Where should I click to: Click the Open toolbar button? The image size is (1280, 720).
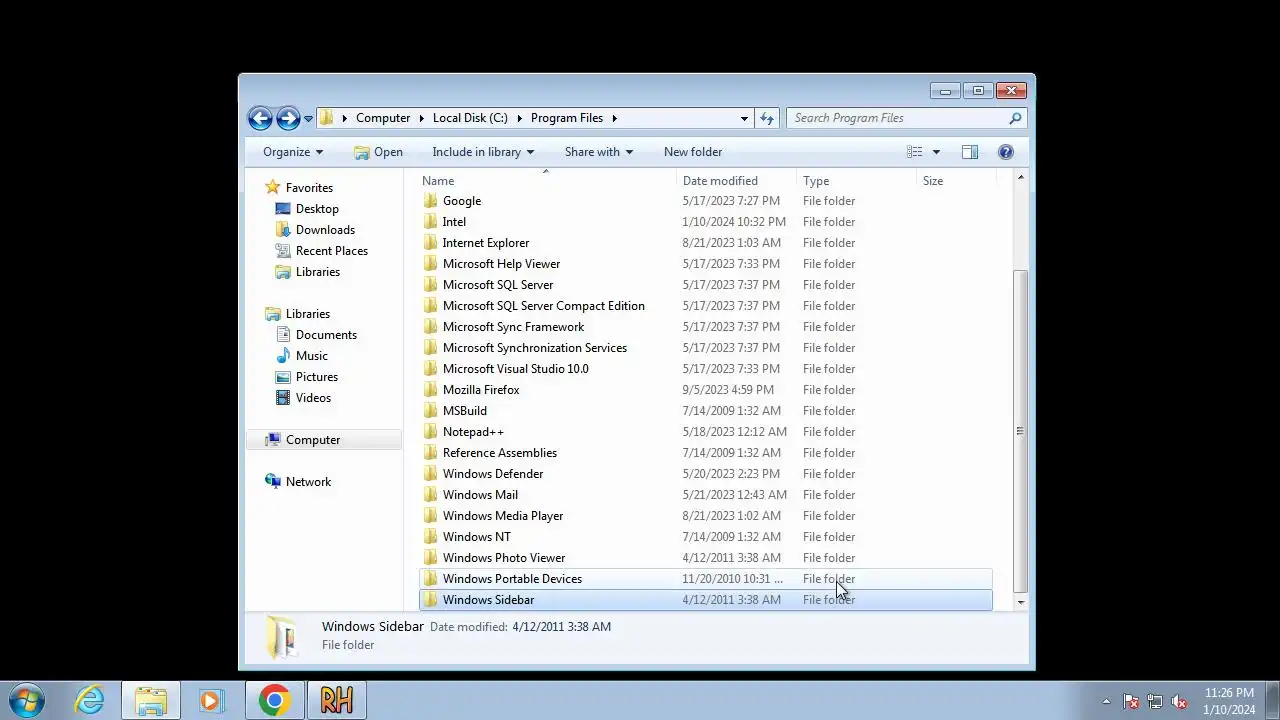(378, 152)
